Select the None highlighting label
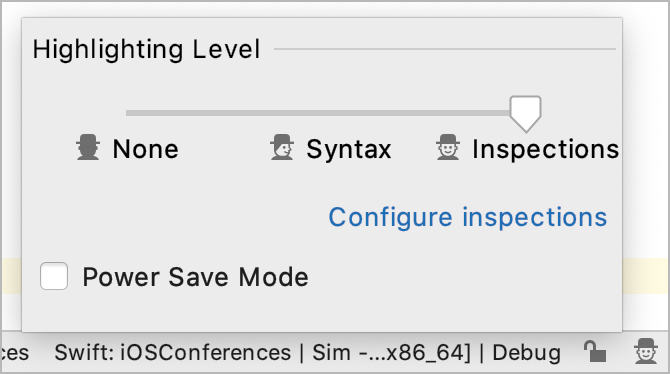The height and width of the screenshot is (374, 670). click(145, 149)
